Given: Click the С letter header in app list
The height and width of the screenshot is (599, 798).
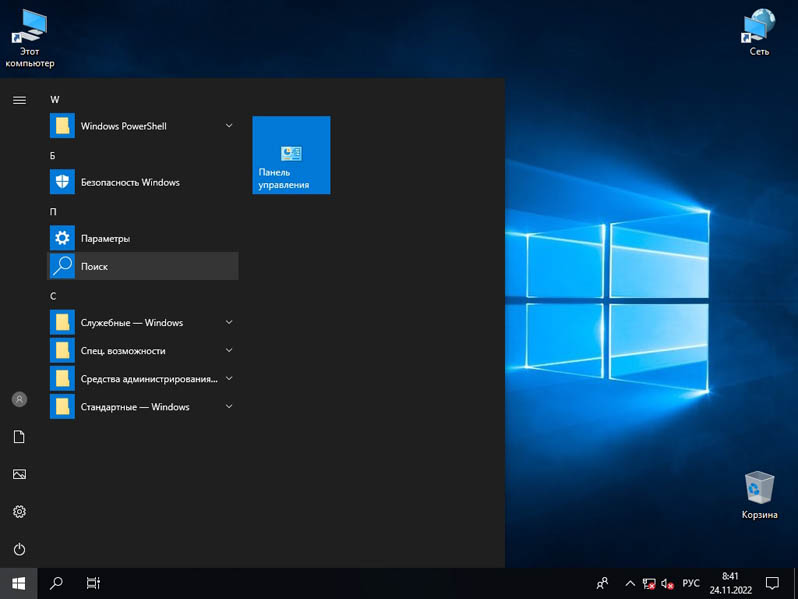Looking at the screenshot, I should point(53,296).
